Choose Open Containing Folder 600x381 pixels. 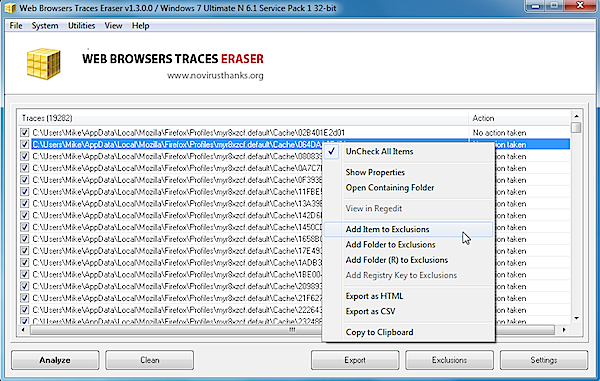coord(408,188)
